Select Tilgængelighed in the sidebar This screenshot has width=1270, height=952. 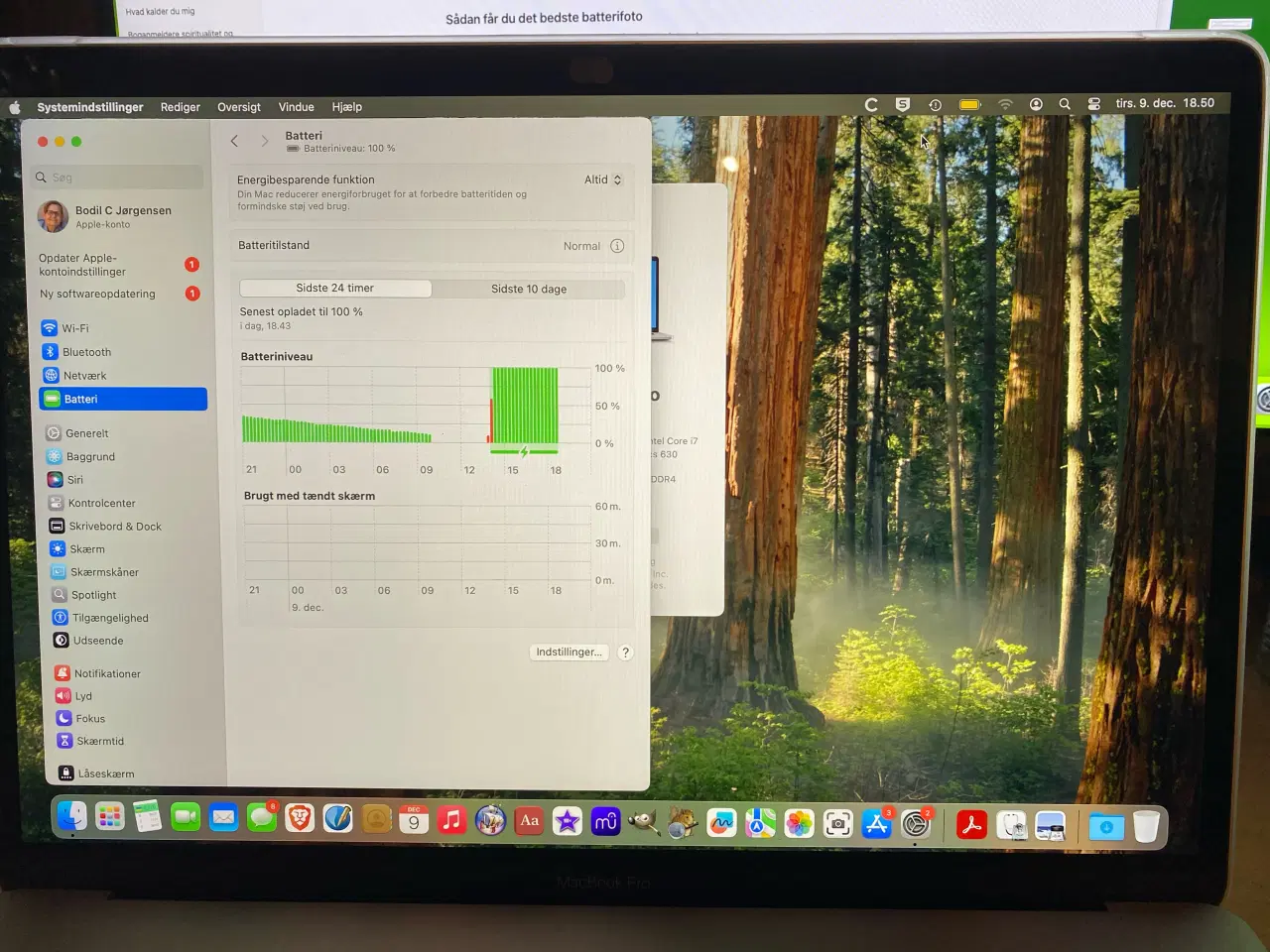click(110, 617)
